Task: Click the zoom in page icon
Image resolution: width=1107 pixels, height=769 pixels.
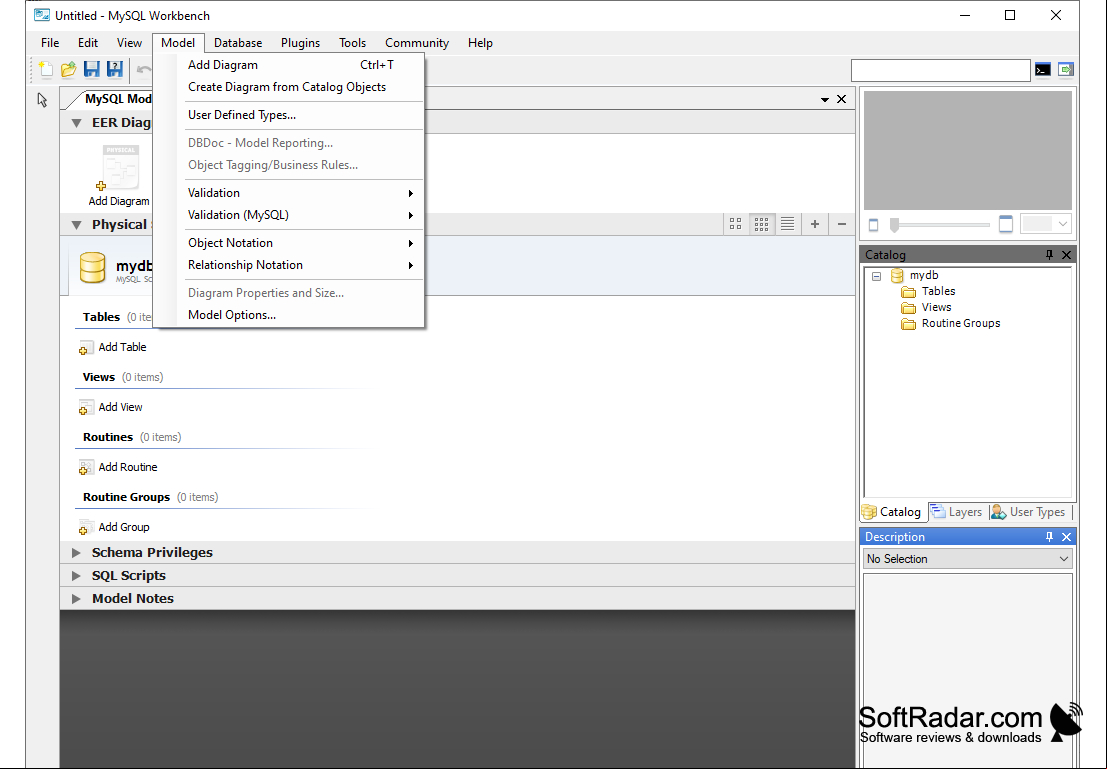Action: click(1006, 225)
